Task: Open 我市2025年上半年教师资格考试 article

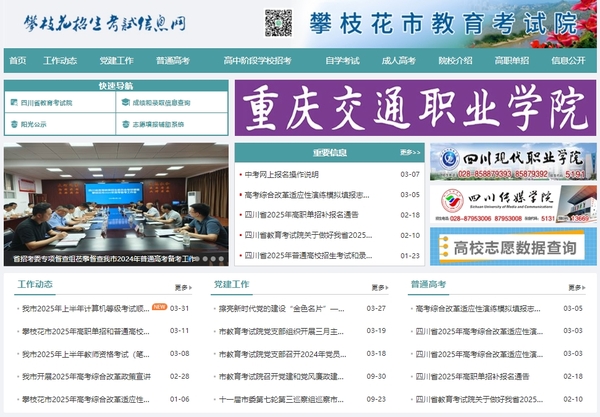Action: click(x=86, y=354)
